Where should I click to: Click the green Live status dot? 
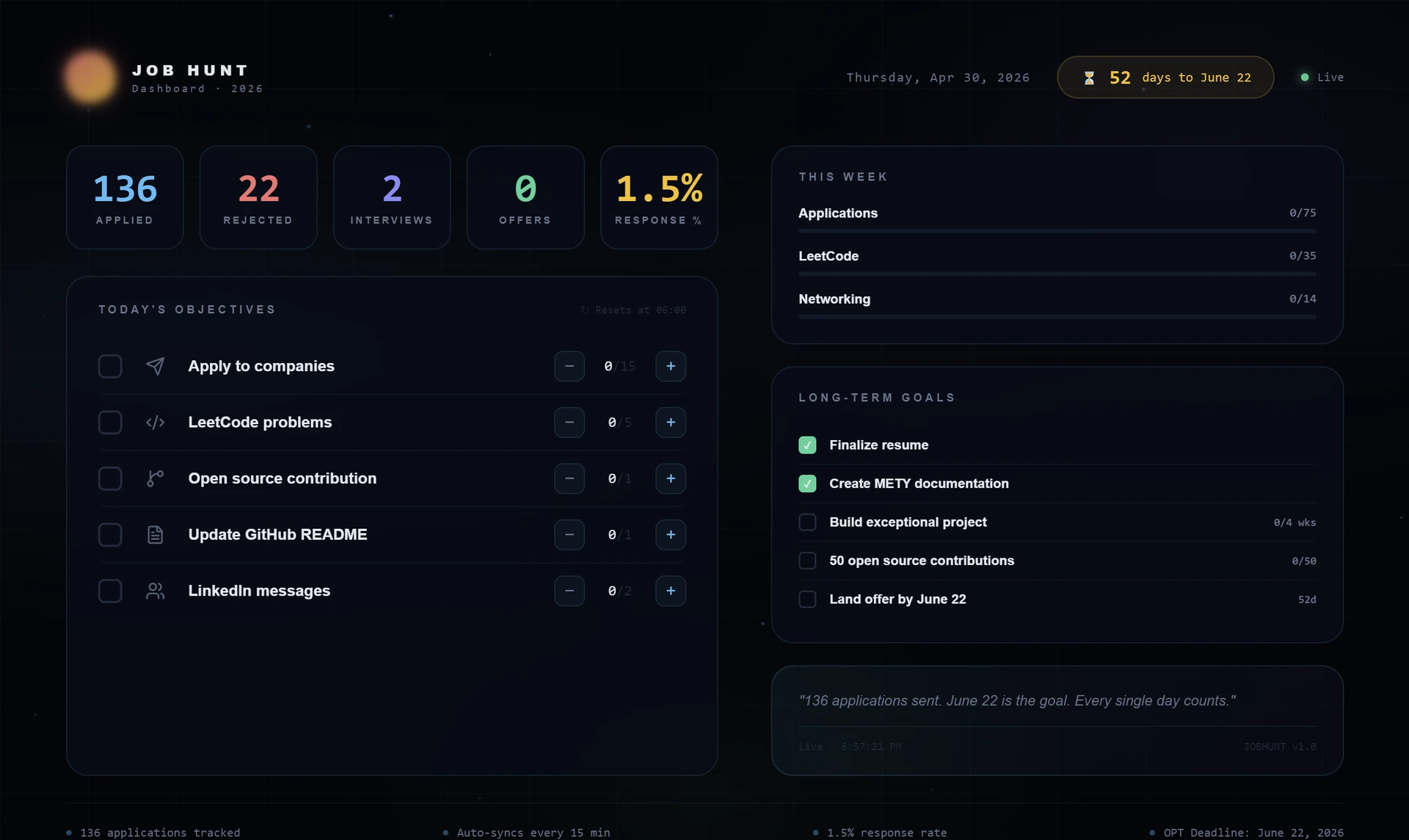(x=1305, y=77)
